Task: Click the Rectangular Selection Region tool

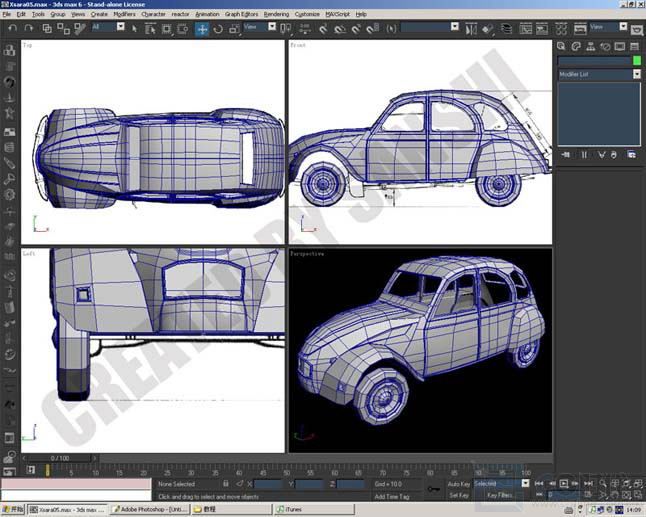Action: [166, 28]
